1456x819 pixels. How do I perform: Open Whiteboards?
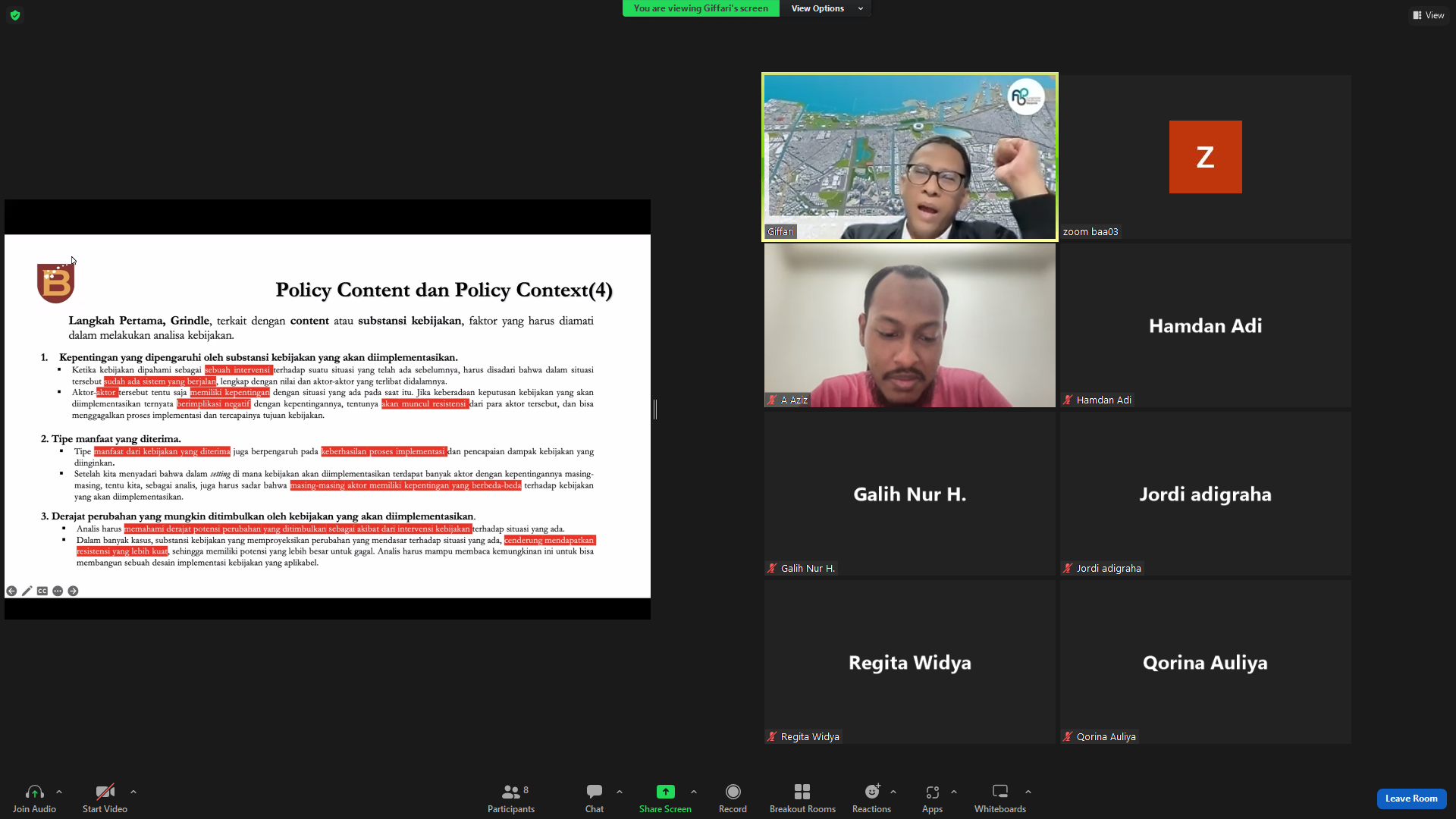(x=1000, y=799)
